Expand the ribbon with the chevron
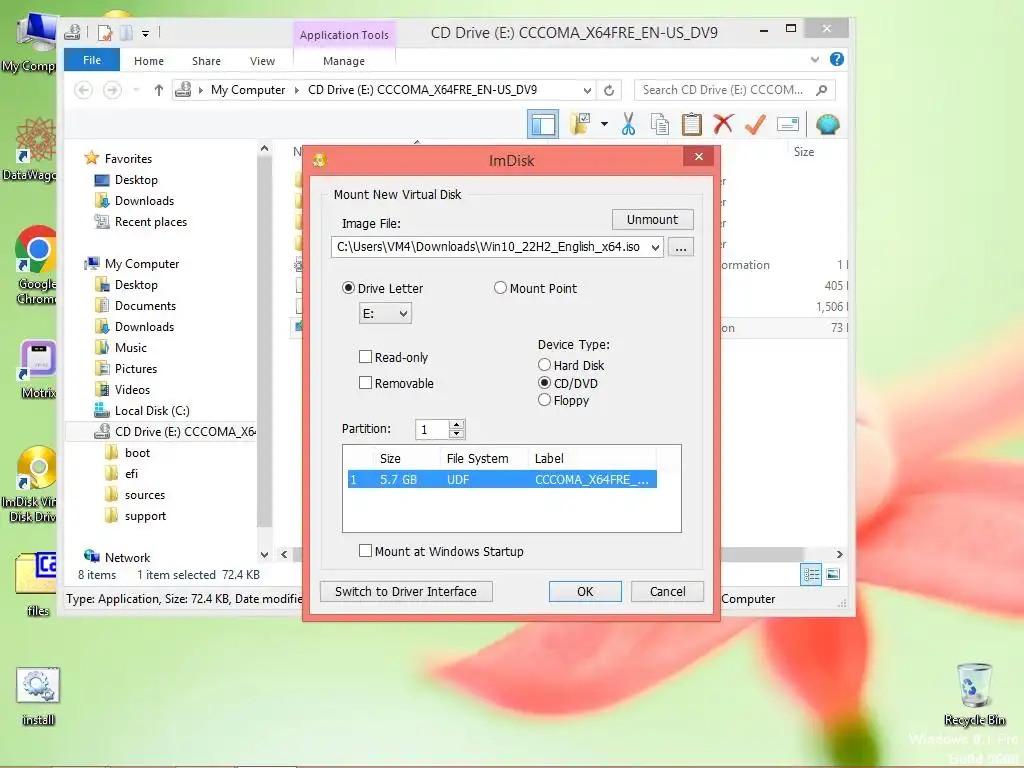 [814, 59]
